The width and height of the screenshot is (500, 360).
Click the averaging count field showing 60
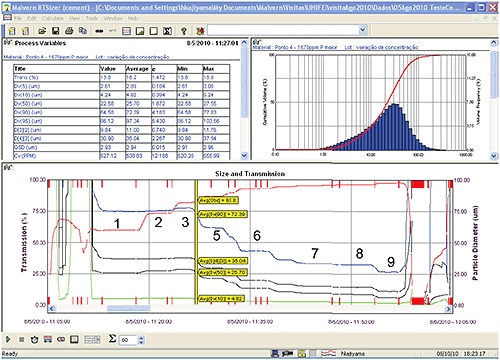[128, 340]
